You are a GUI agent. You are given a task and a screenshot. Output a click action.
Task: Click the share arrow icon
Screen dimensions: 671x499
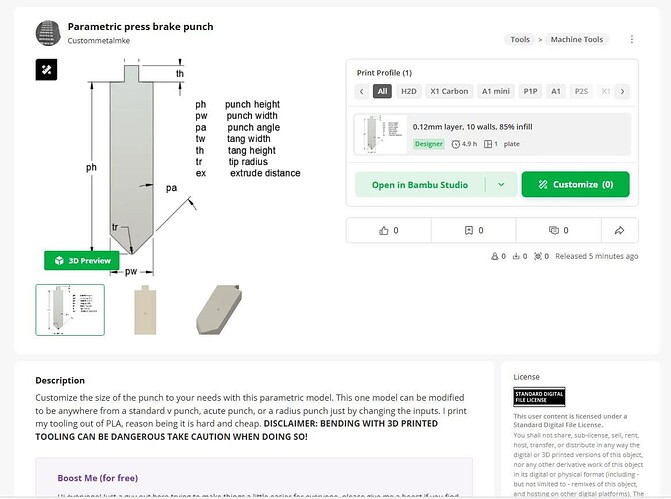[619, 230]
